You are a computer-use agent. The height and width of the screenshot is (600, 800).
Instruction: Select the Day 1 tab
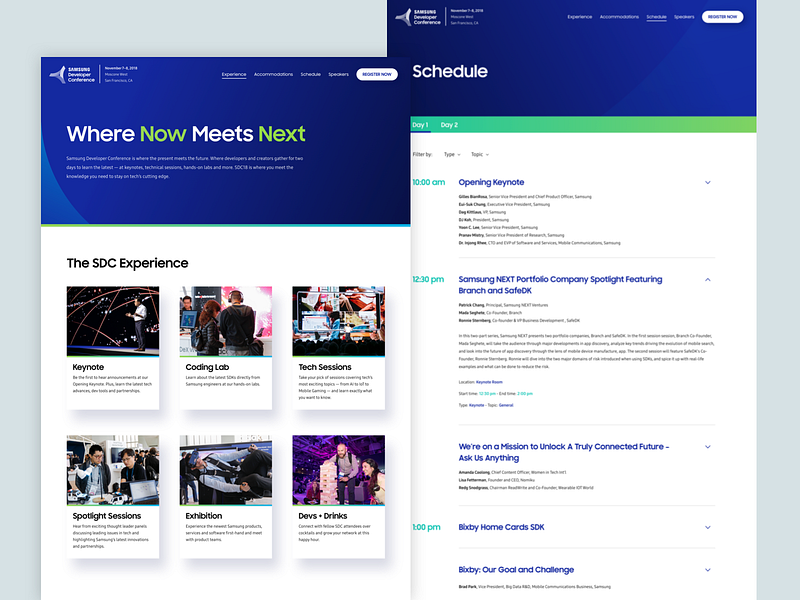pyautogui.click(x=420, y=125)
